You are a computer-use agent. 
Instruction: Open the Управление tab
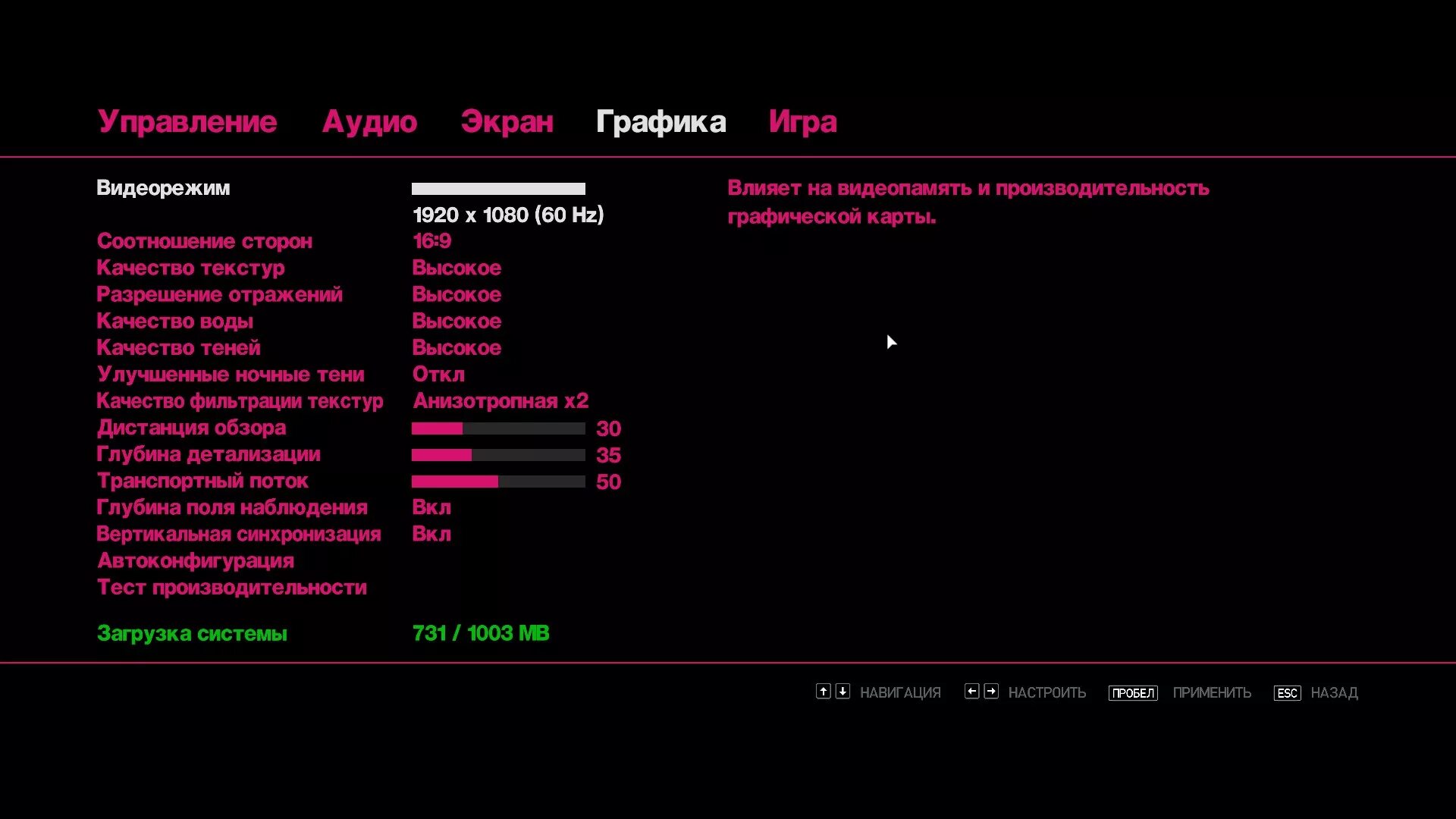coord(187,122)
